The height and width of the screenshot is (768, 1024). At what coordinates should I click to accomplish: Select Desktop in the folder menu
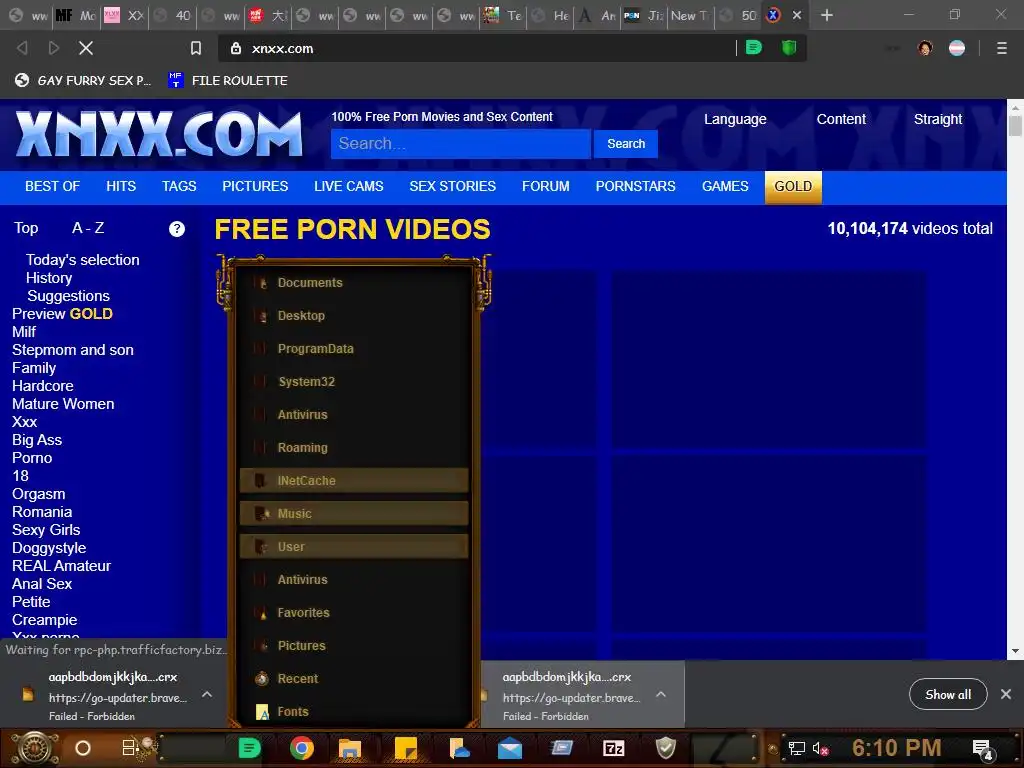pyautogui.click(x=354, y=315)
